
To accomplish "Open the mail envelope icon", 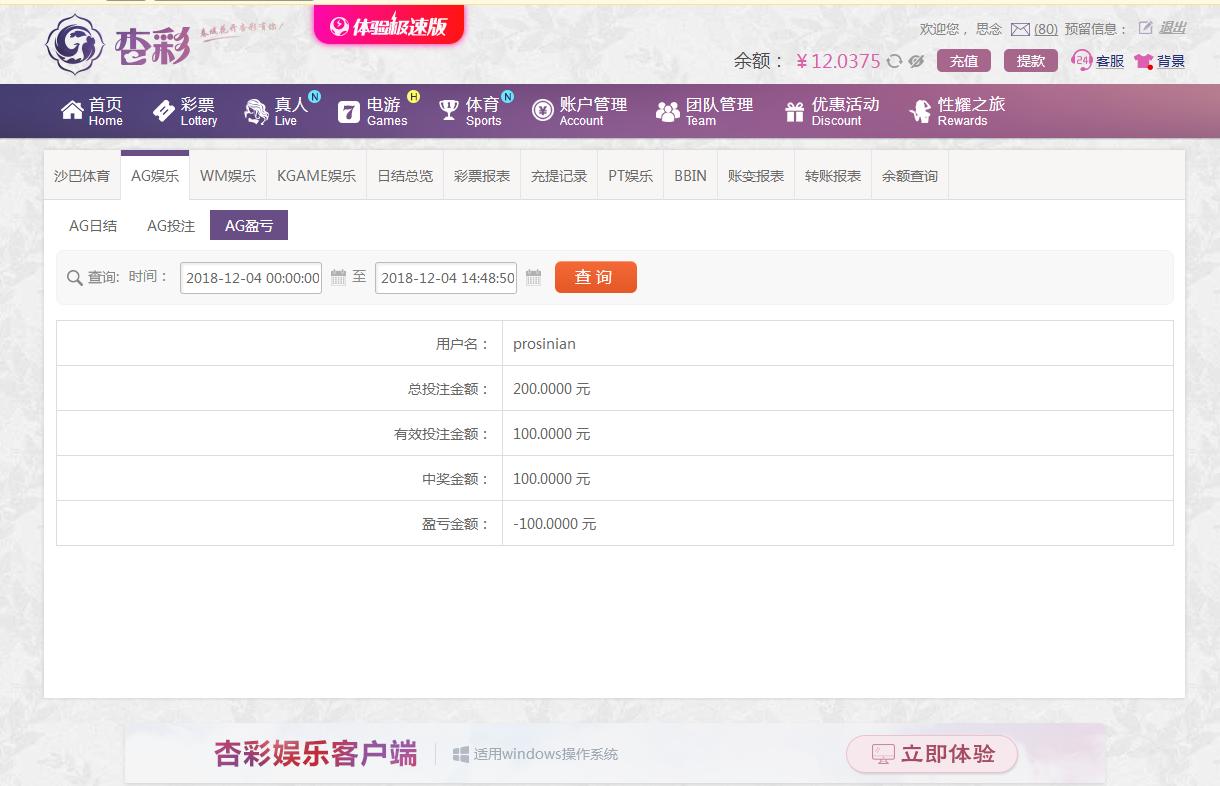I will 1020,29.
